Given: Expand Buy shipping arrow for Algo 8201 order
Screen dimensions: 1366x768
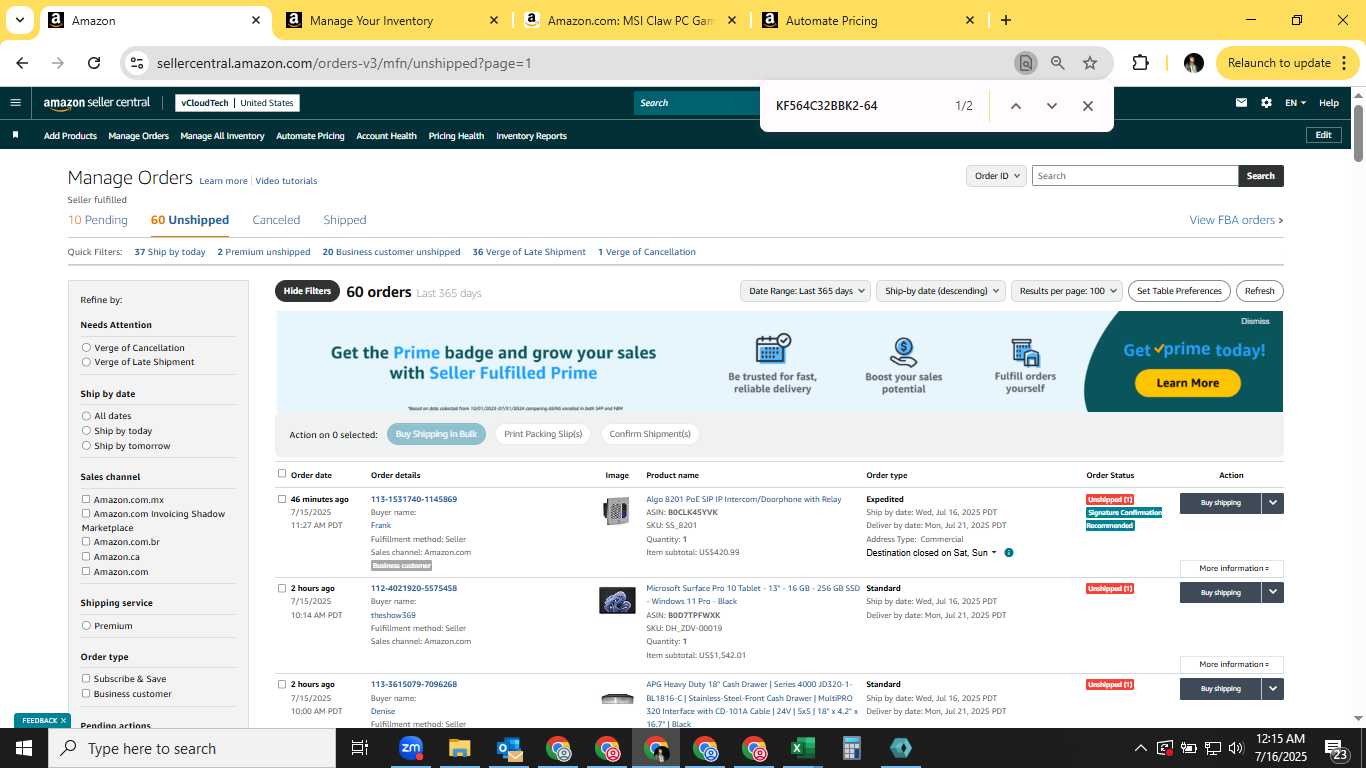Looking at the screenshot, I should coord(1272,503).
